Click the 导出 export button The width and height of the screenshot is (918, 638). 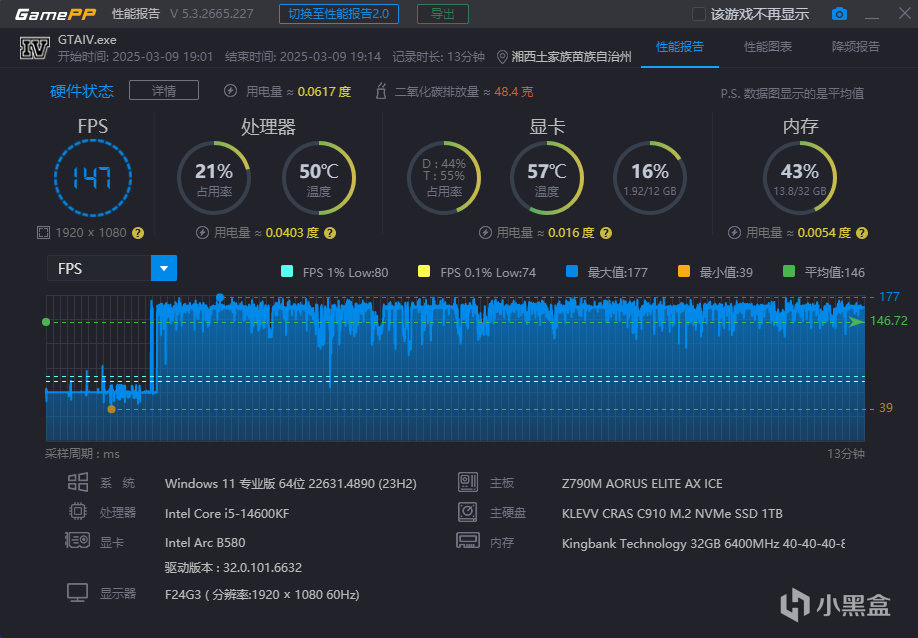click(x=443, y=14)
